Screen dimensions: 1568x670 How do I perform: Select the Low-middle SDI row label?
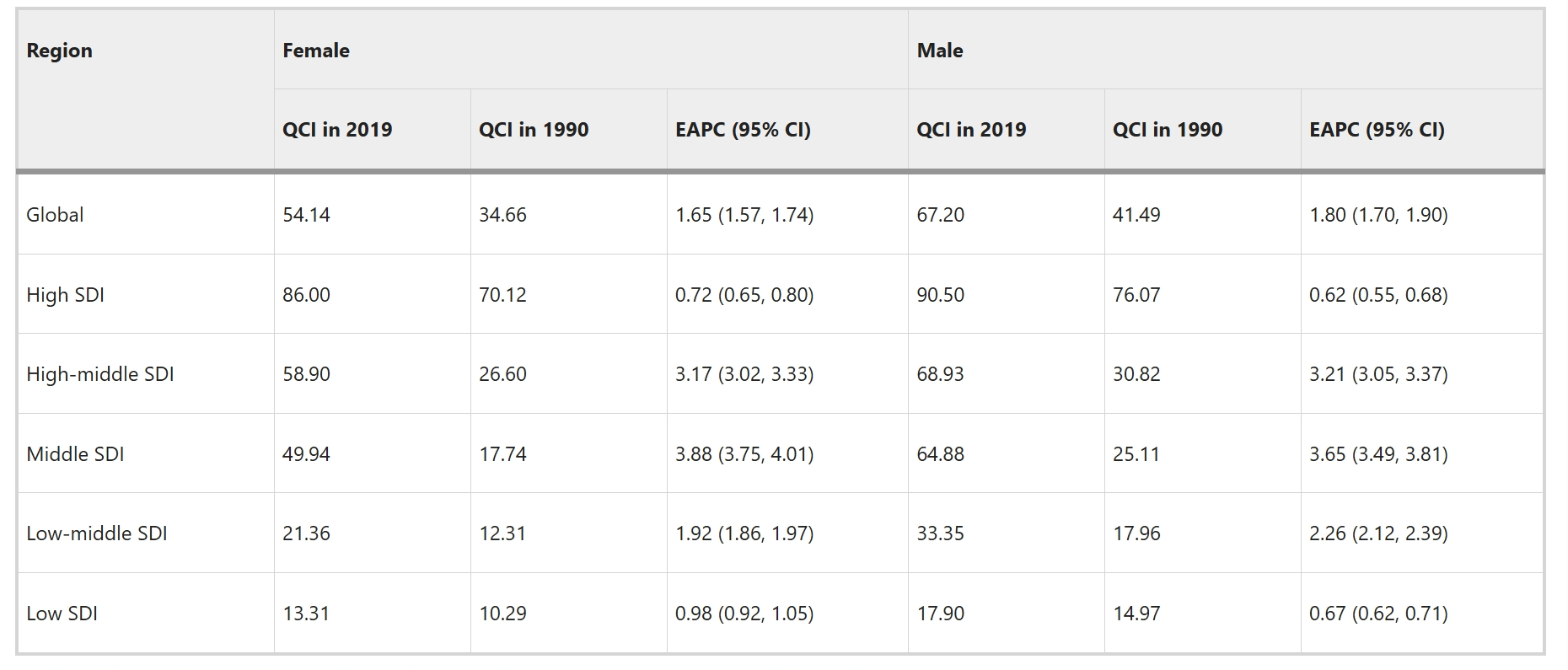[x=96, y=533]
